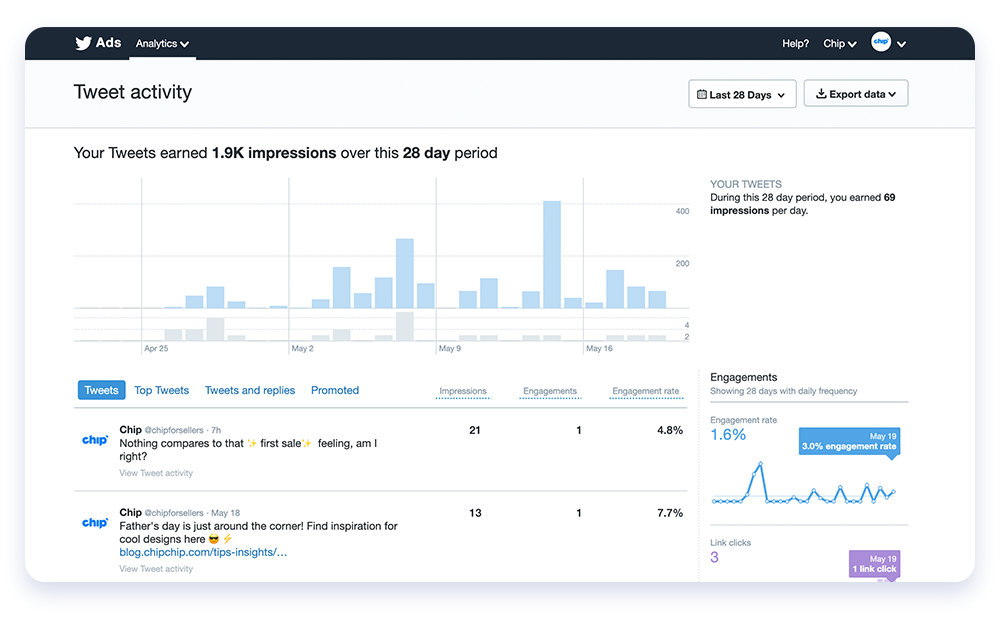Expand the Chip account dropdown
Image resolution: width=1000 pixels, height=623 pixels.
pos(839,43)
